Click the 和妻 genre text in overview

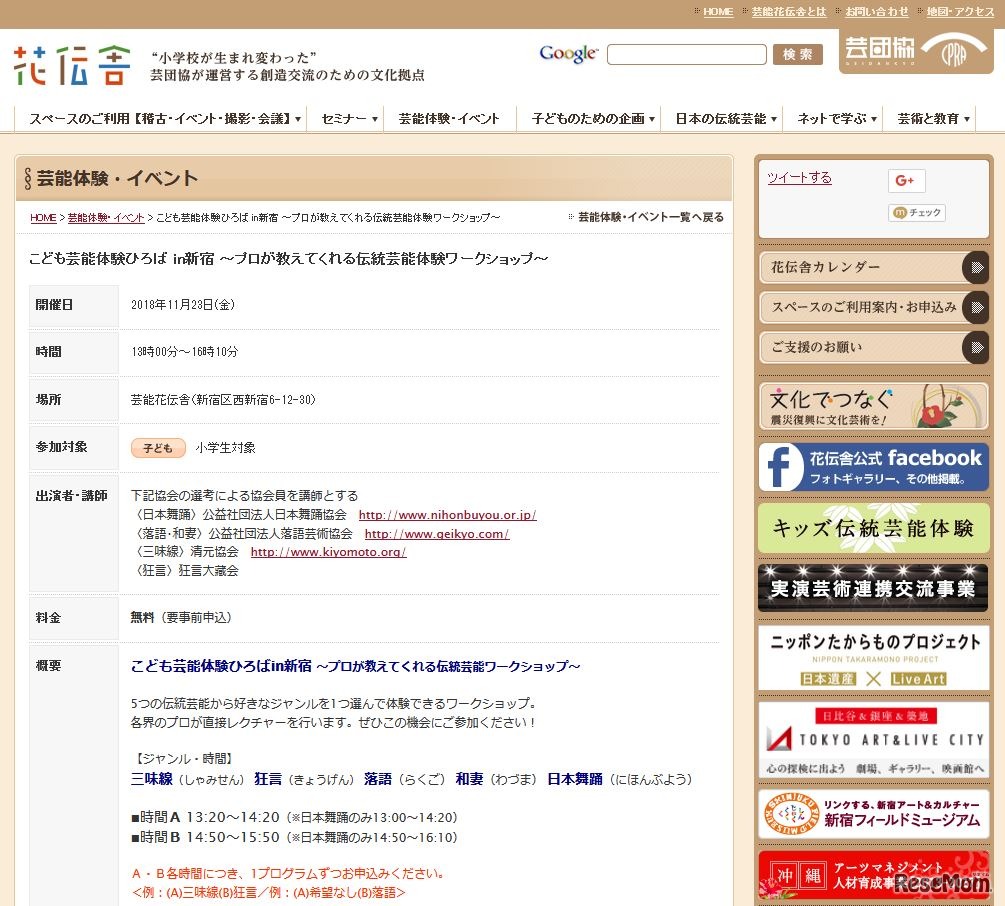coord(469,779)
